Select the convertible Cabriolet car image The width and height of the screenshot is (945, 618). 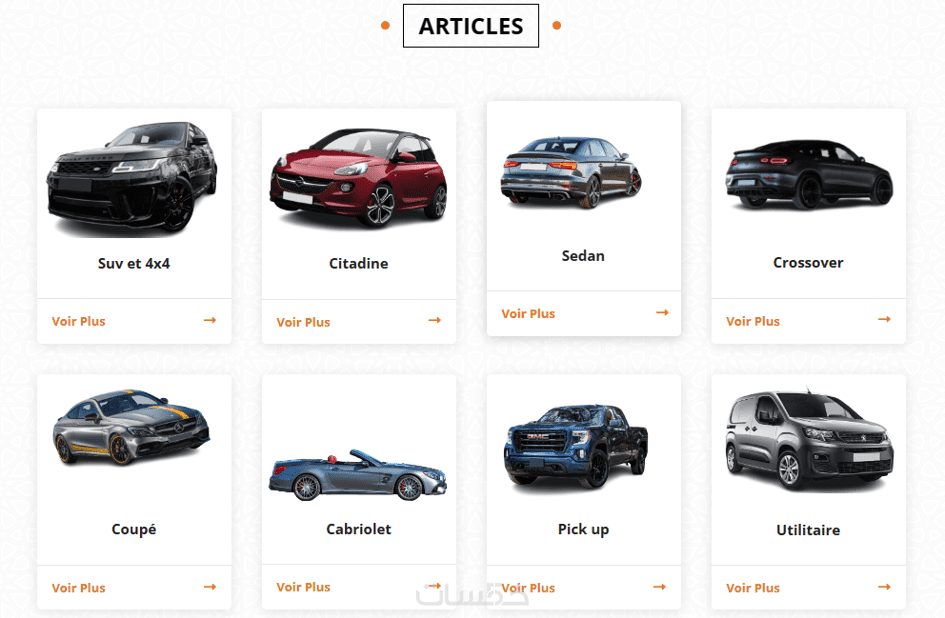(x=358, y=475)
